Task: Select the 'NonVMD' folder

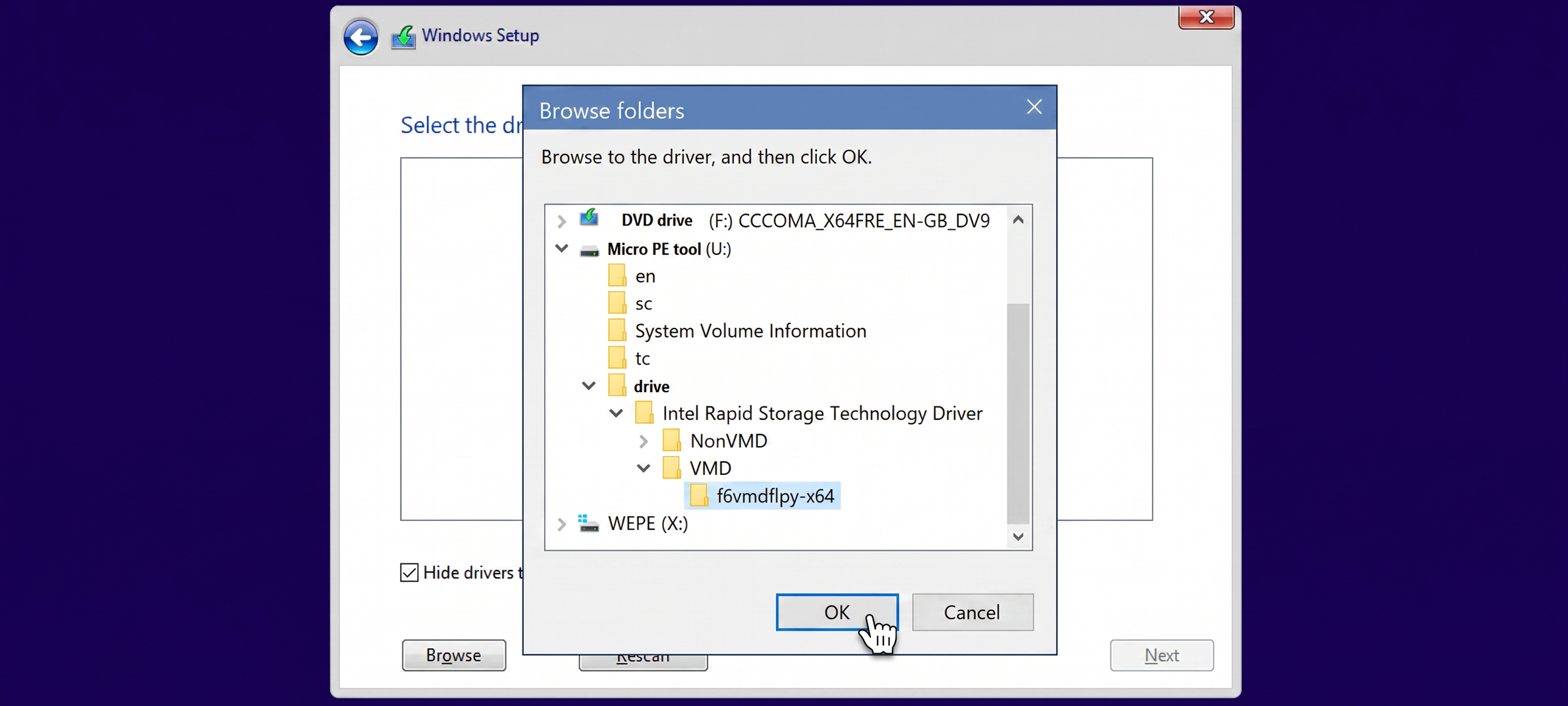Action: point(728,441)
